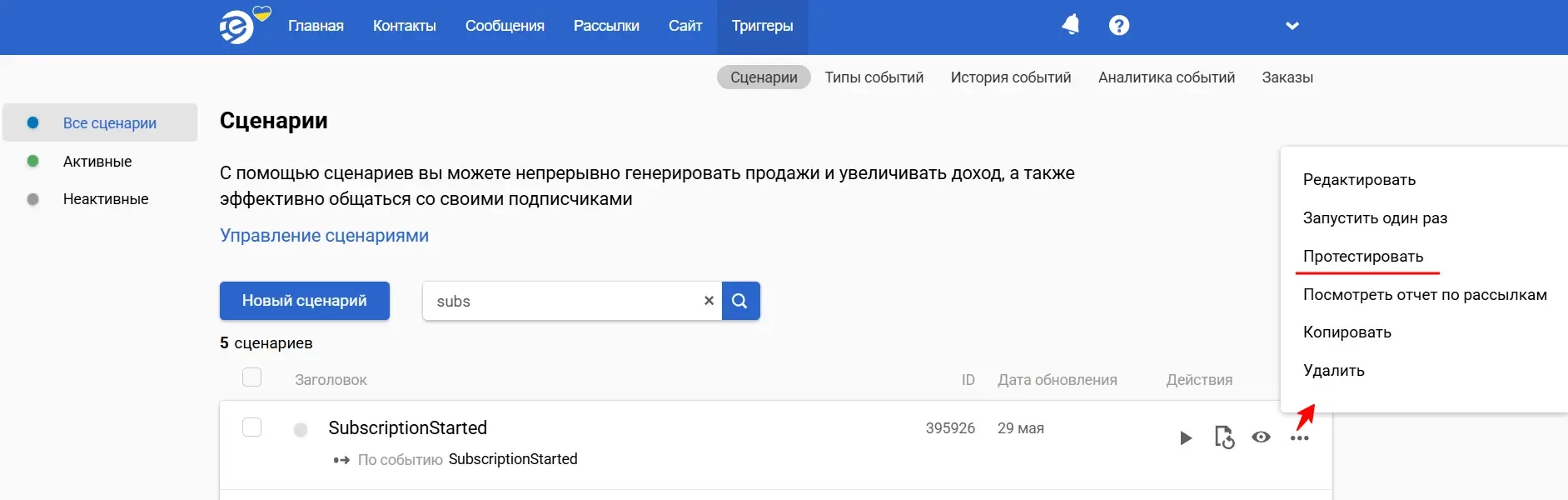
Task: Toggle SubscriptionStarted status indicator dot
Action: coord(301,430)
